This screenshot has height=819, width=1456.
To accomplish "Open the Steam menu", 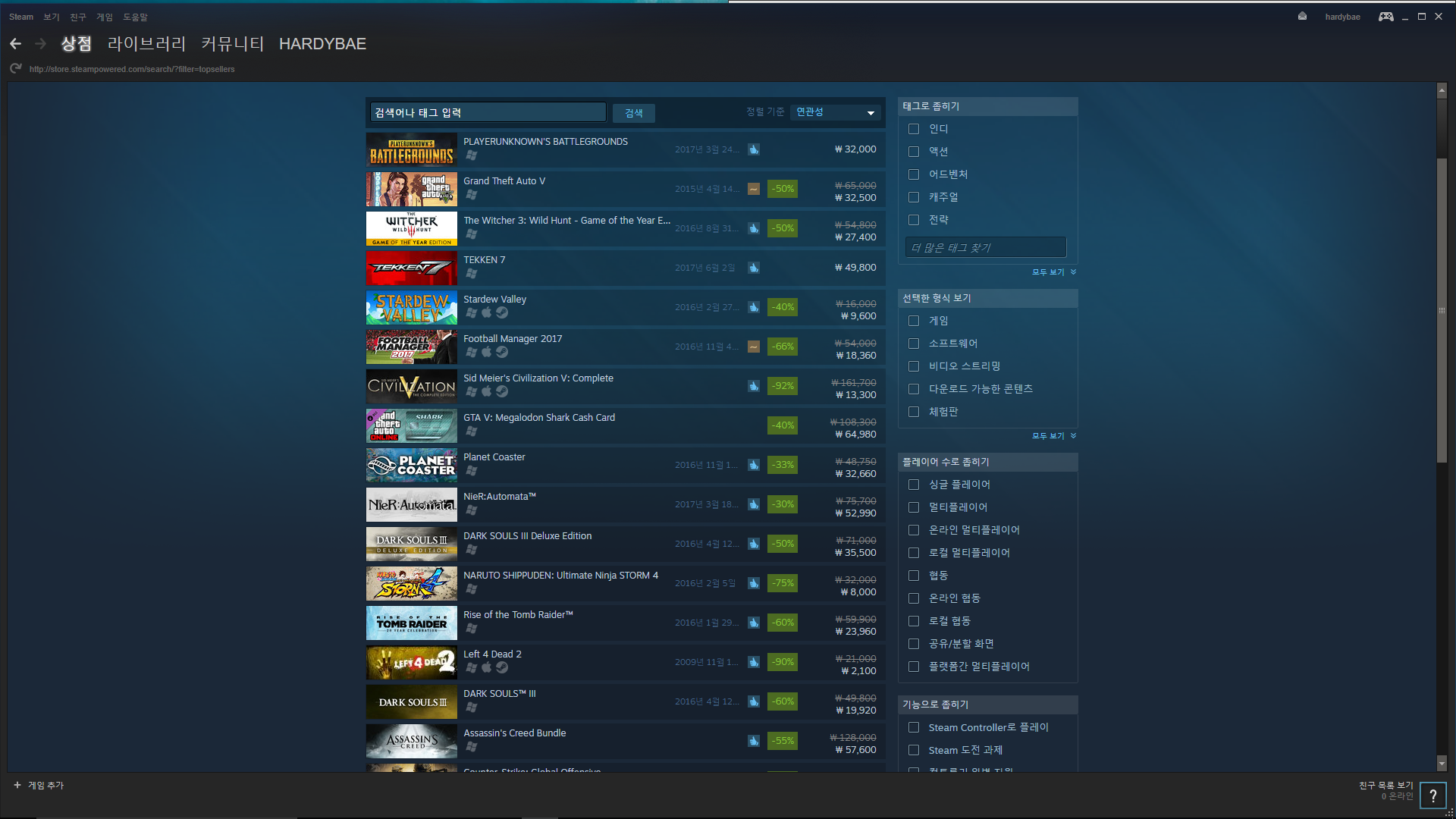I will click(21, 17).
